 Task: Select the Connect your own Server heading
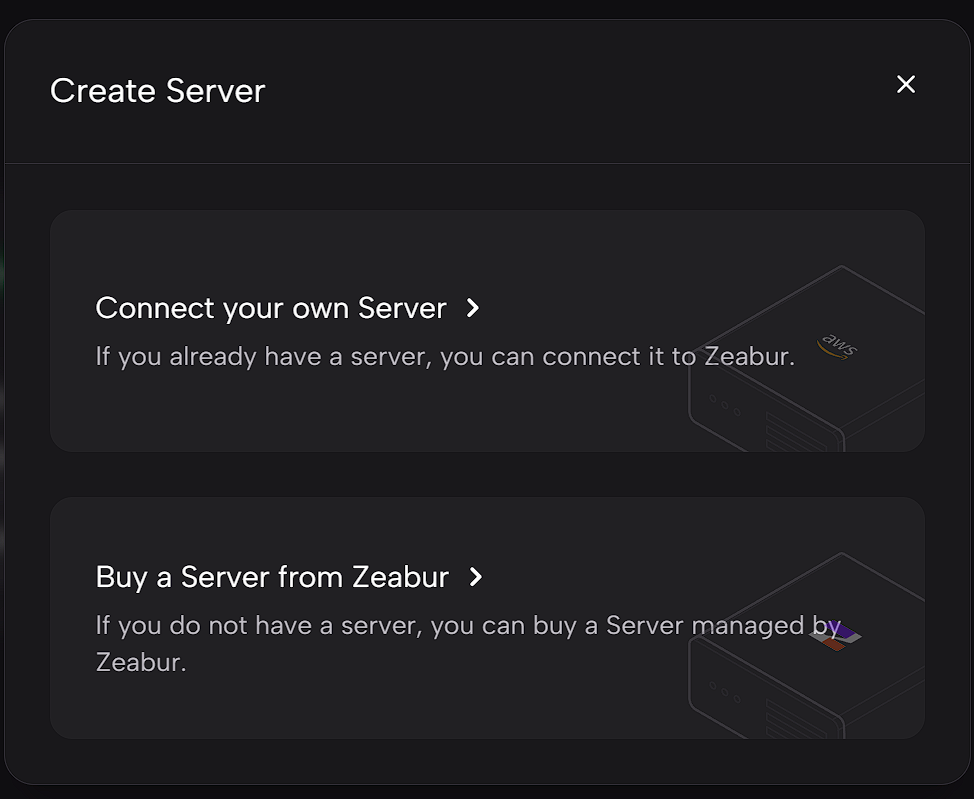271,308
